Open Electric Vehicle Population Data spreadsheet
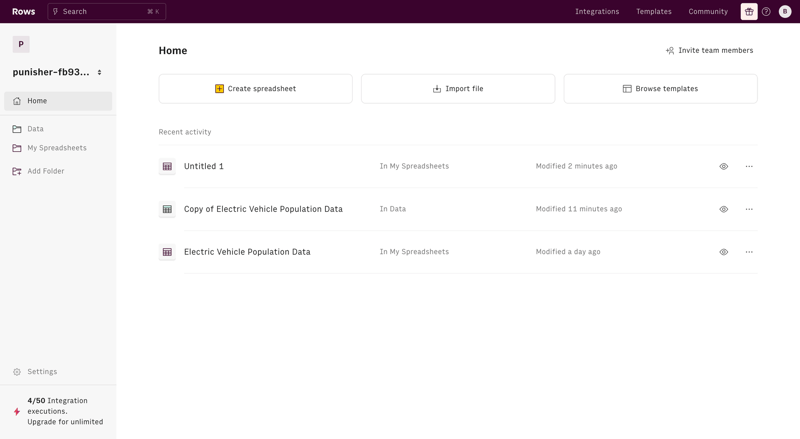 [x=247, y=252]
